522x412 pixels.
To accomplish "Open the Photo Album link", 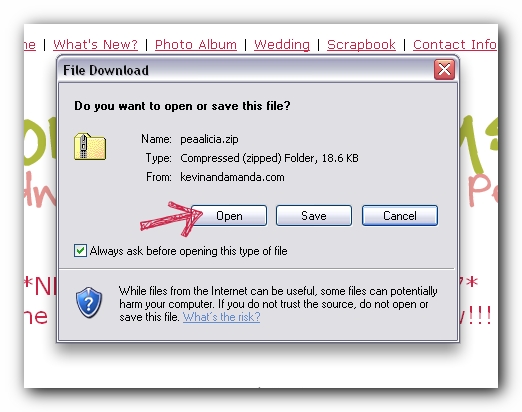I will 196,44.
